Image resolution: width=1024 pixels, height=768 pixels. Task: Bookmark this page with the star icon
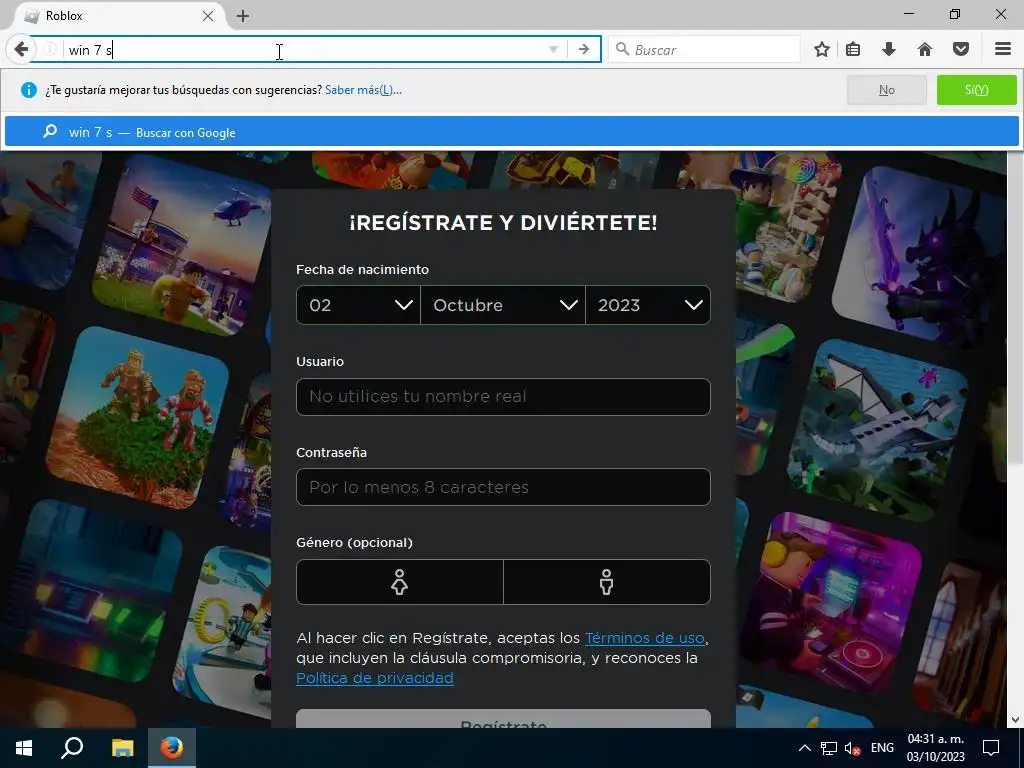(x=822, y=50)
